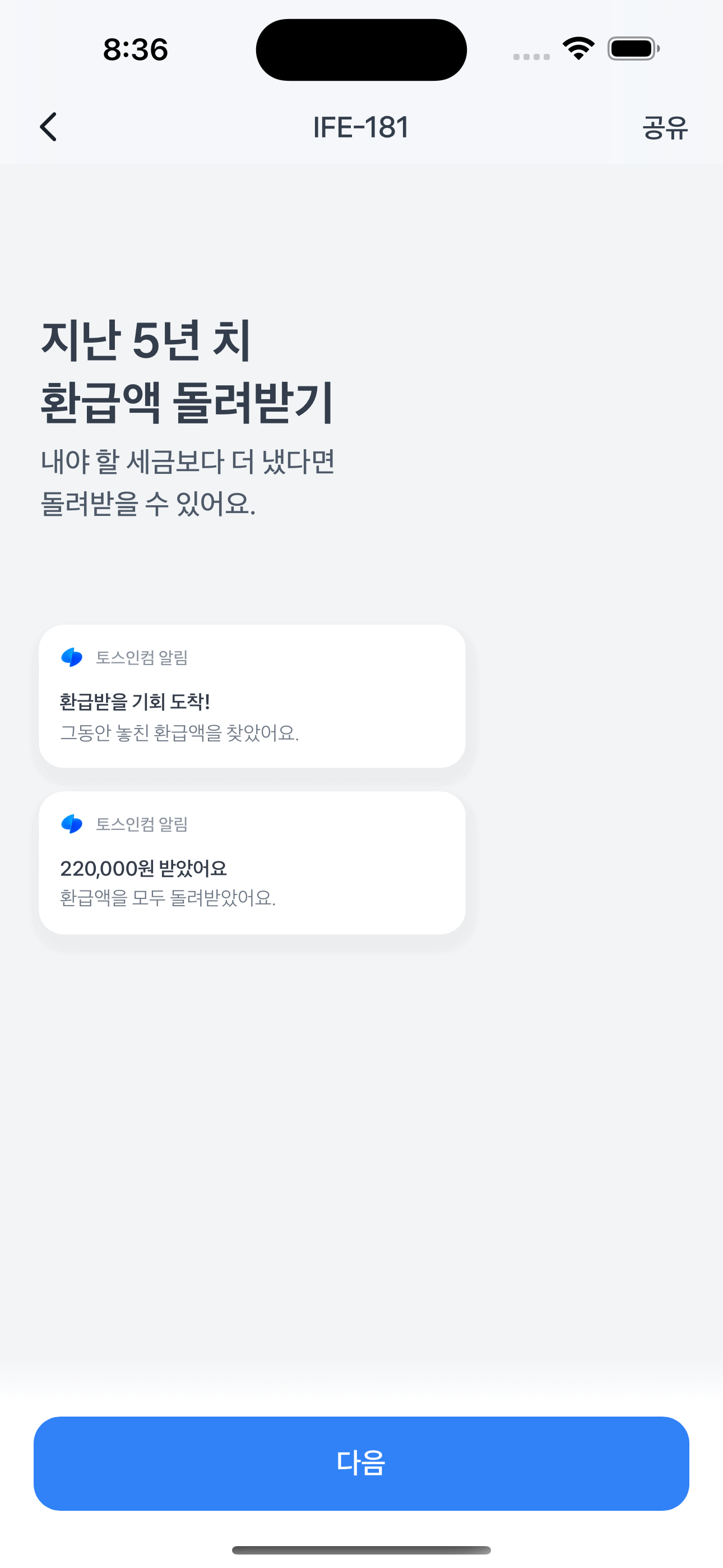The height and width of the screenshot is (1568, 723).
Task: Tap 환급액을 모두 돌려받았어요 description
Action: 168,898
